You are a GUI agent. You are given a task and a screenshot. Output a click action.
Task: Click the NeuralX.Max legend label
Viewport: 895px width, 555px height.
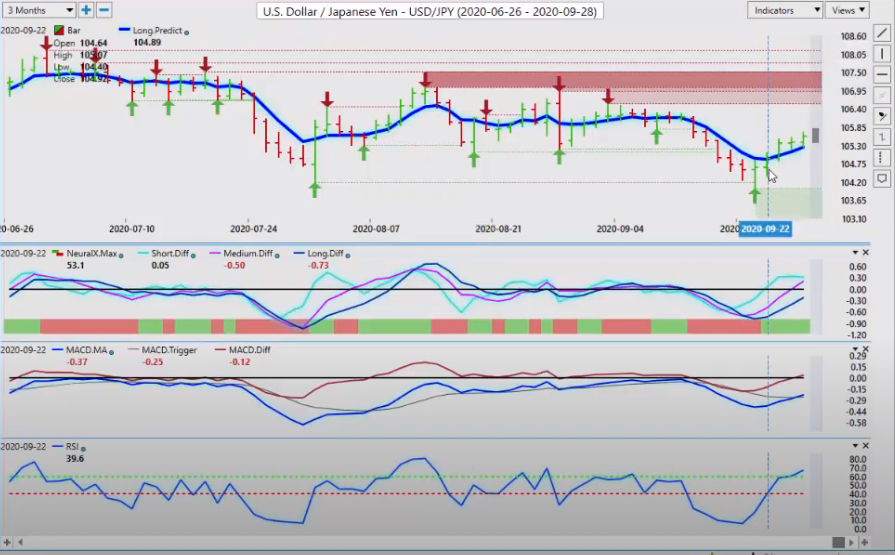tap(92, 254)
